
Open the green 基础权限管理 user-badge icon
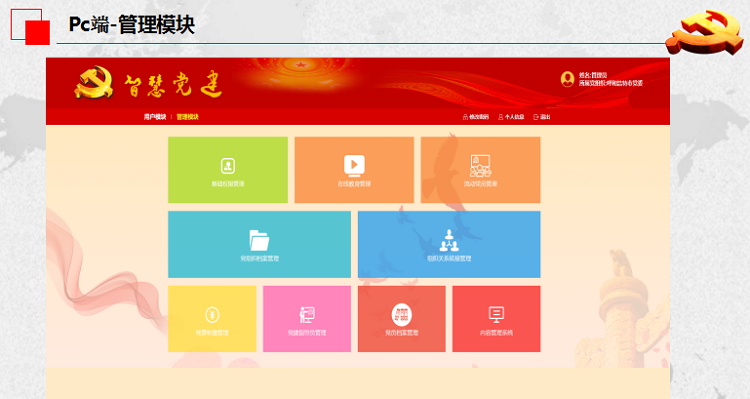pyautogui.click(x=228, y=166)
